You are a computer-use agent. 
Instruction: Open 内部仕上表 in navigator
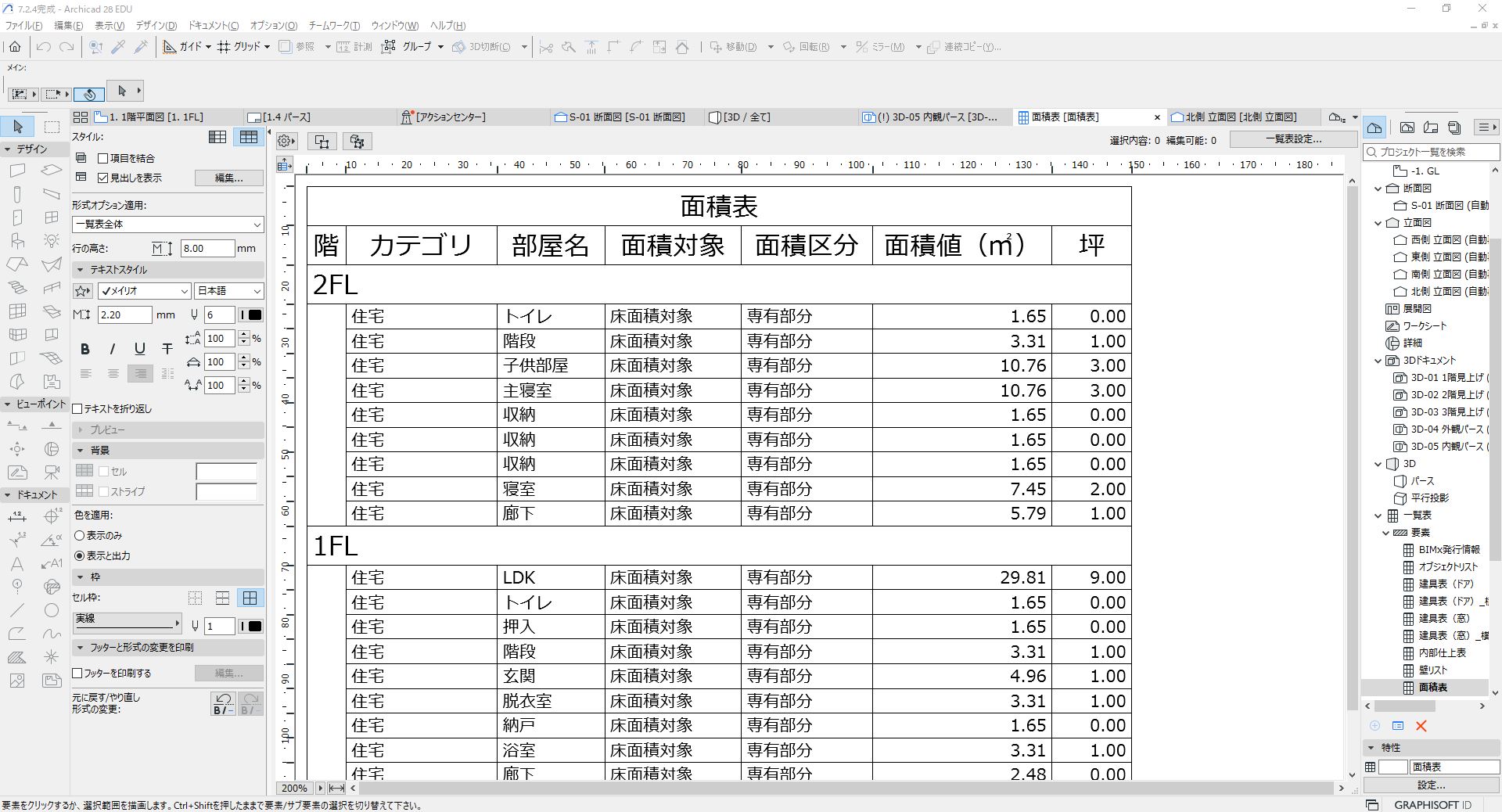pos(1443,653)
